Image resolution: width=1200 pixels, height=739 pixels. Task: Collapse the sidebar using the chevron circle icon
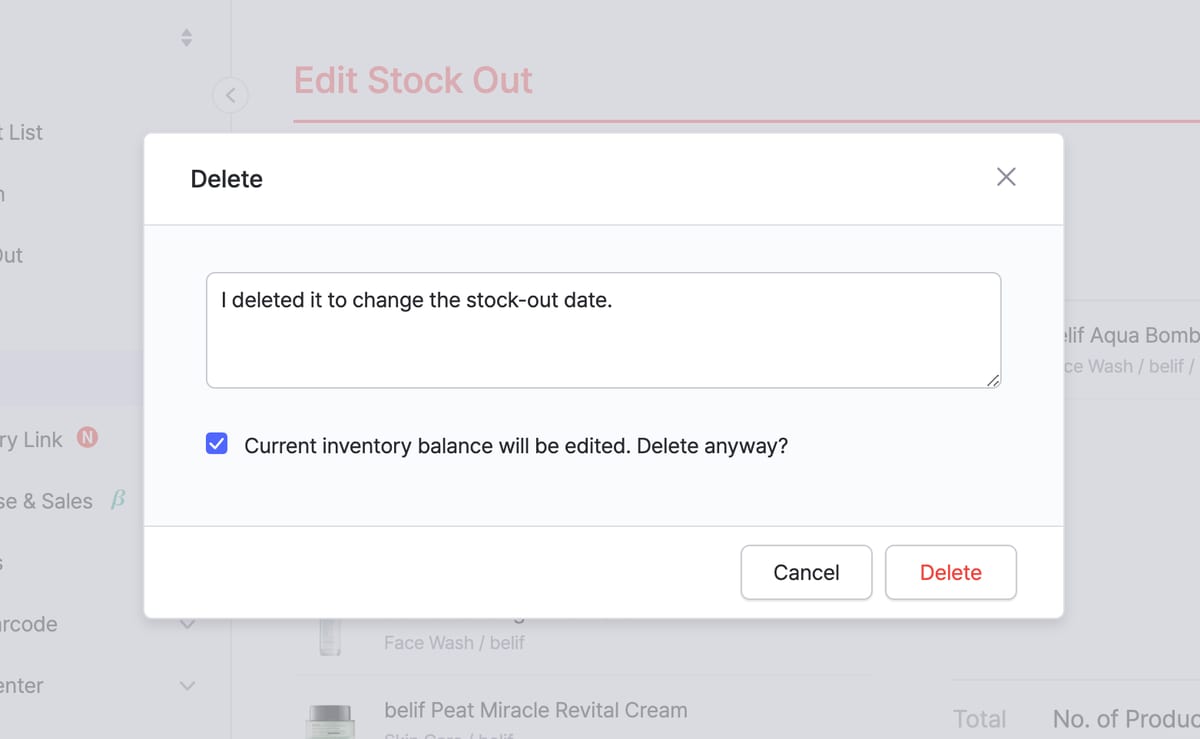point(231,95)
